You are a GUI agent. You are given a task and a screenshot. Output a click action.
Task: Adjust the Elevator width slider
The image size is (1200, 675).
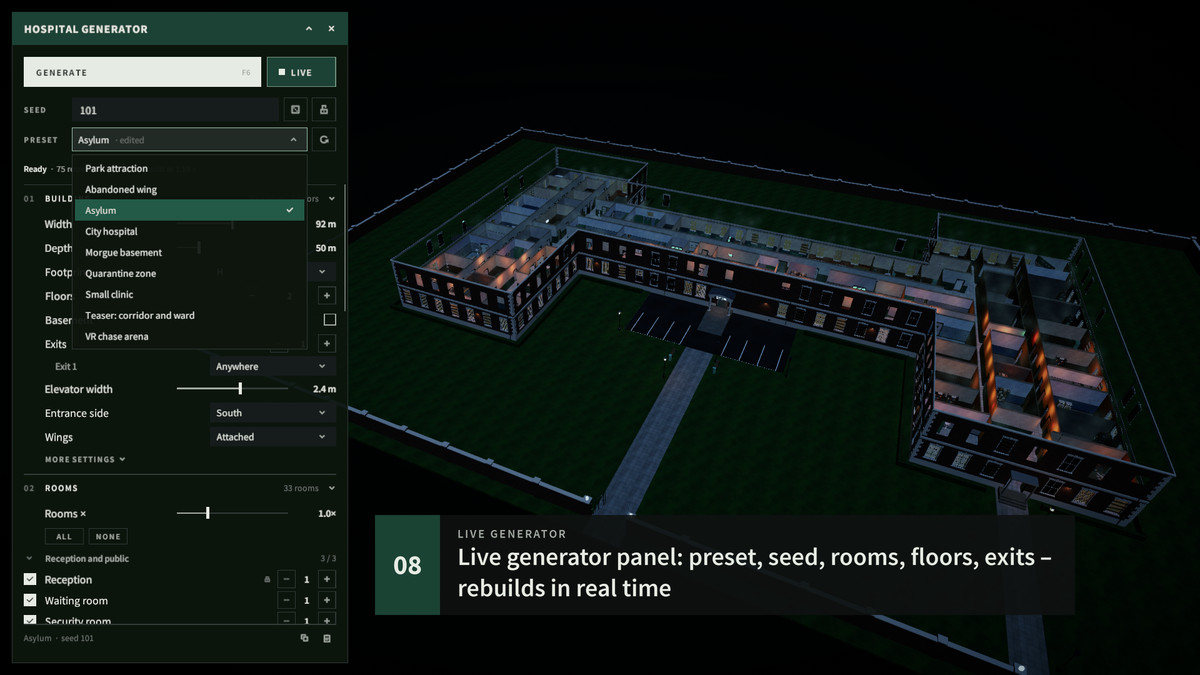[x=232, y=389]
